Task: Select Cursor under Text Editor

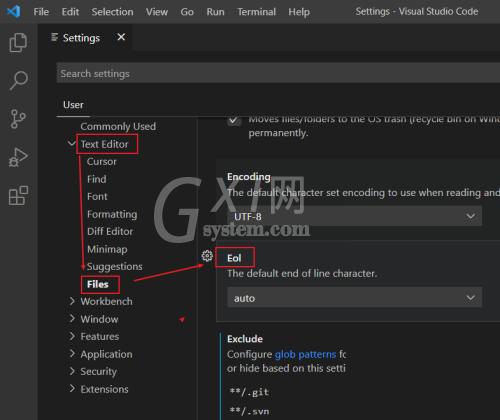Action: [x=102, y=162]
